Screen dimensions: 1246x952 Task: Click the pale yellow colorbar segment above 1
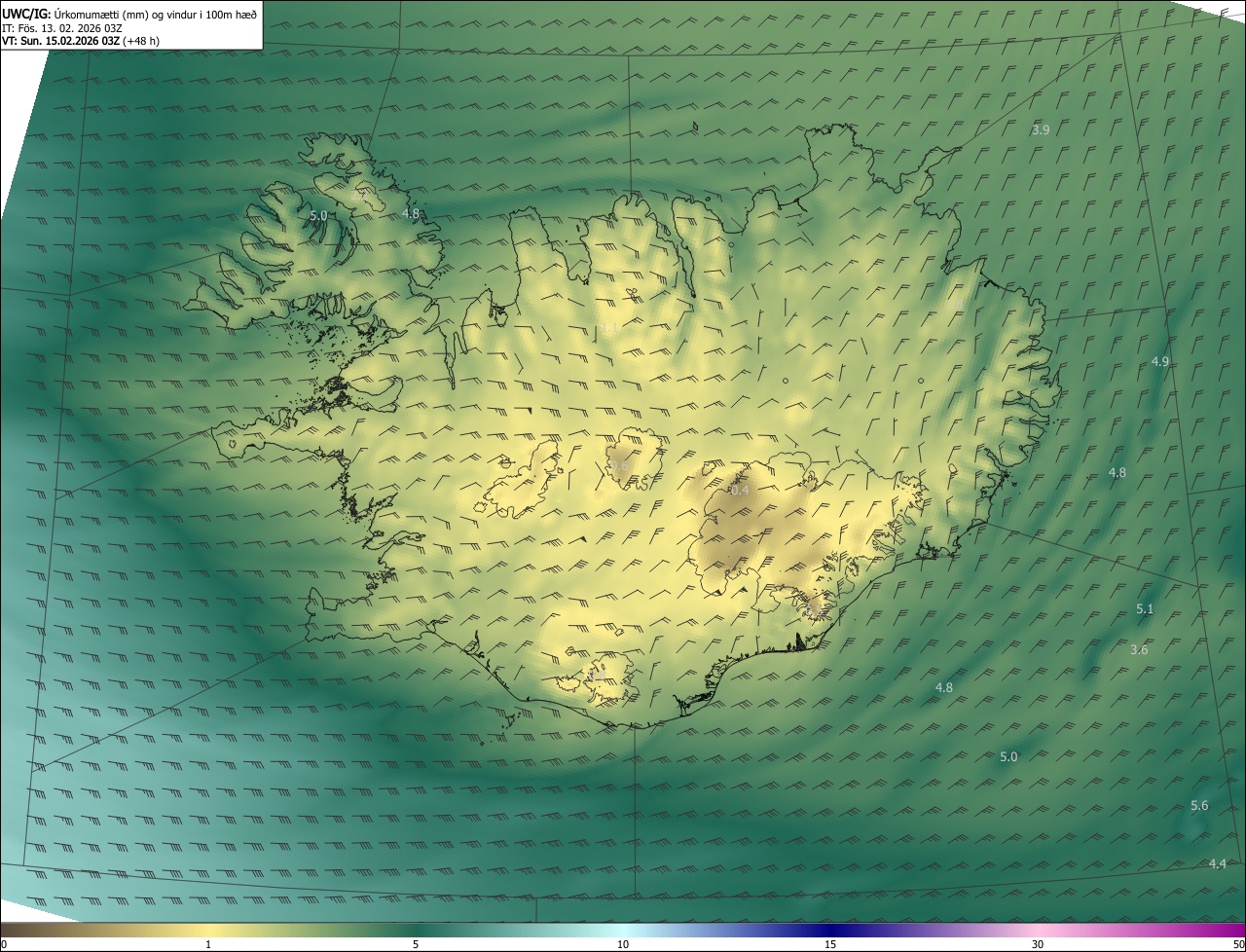[x=208, y=930]
